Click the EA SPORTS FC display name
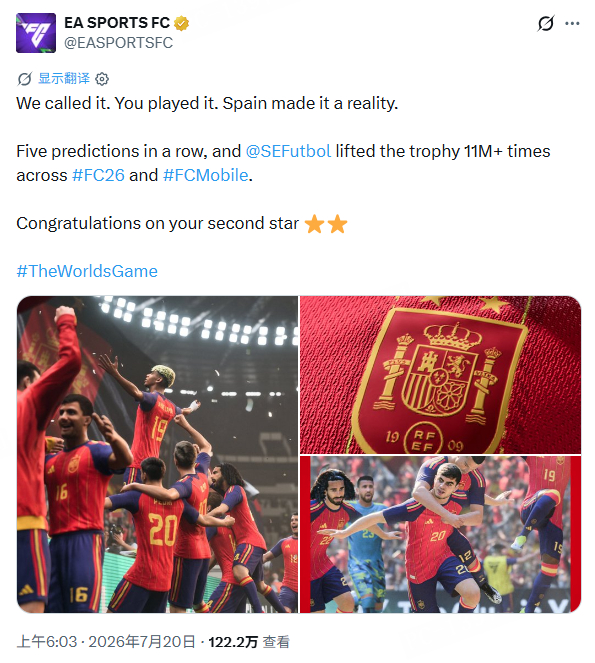Screen dimensions: 595x663 tap(117, 23)
